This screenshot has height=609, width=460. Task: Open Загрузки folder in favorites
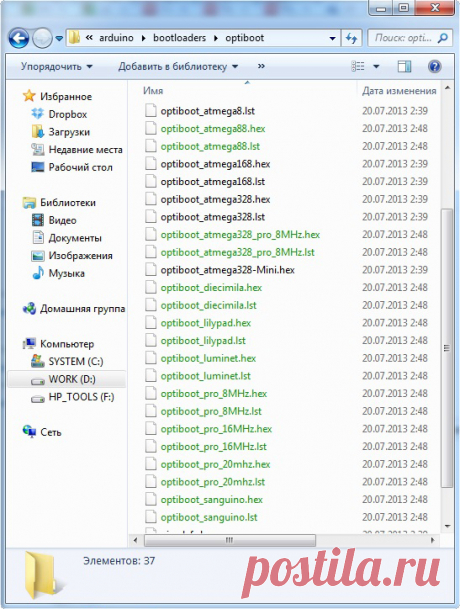69,132
